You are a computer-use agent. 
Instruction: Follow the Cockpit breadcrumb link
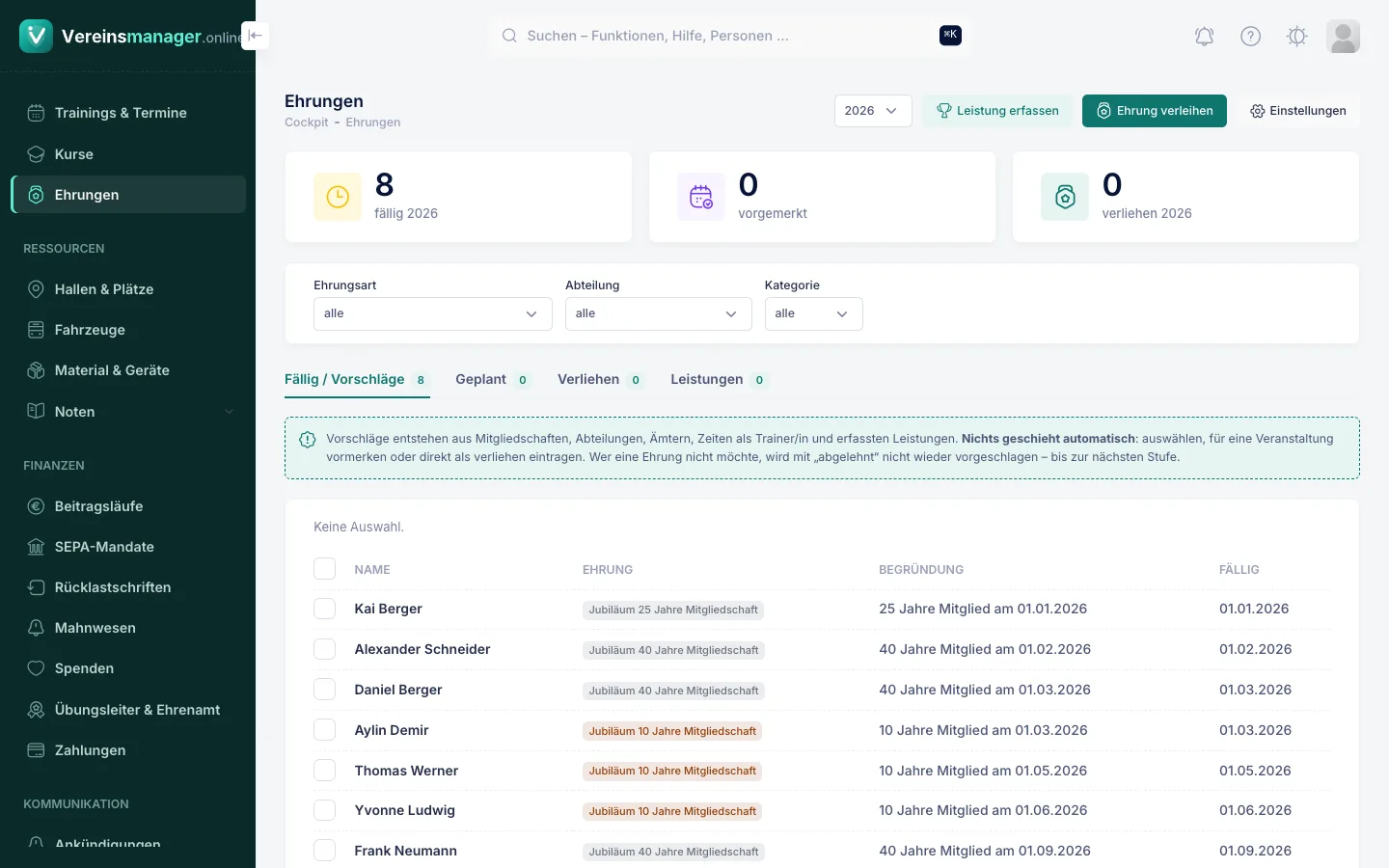click(x=307, y=122)
